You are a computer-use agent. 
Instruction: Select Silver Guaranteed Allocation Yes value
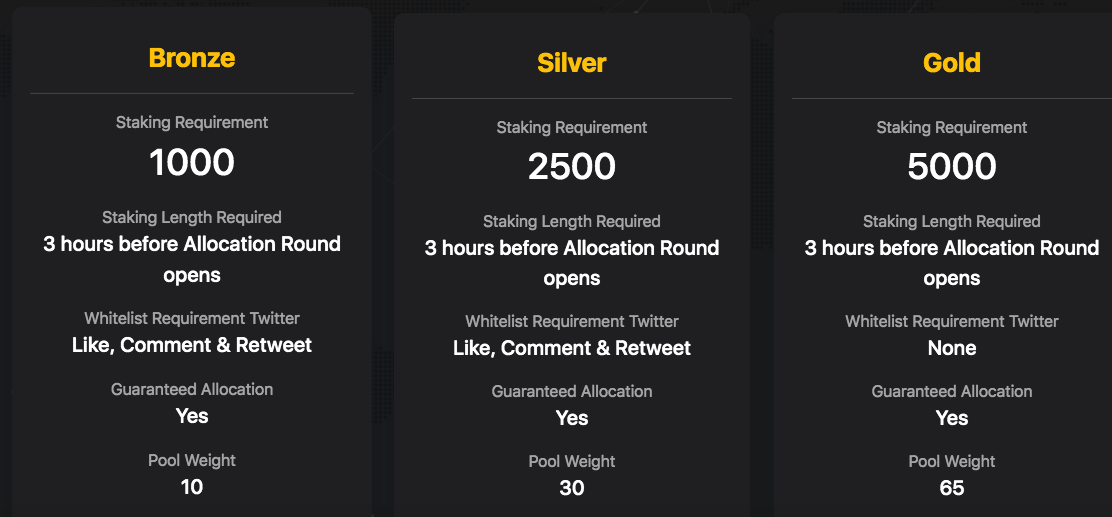[572, 418]
